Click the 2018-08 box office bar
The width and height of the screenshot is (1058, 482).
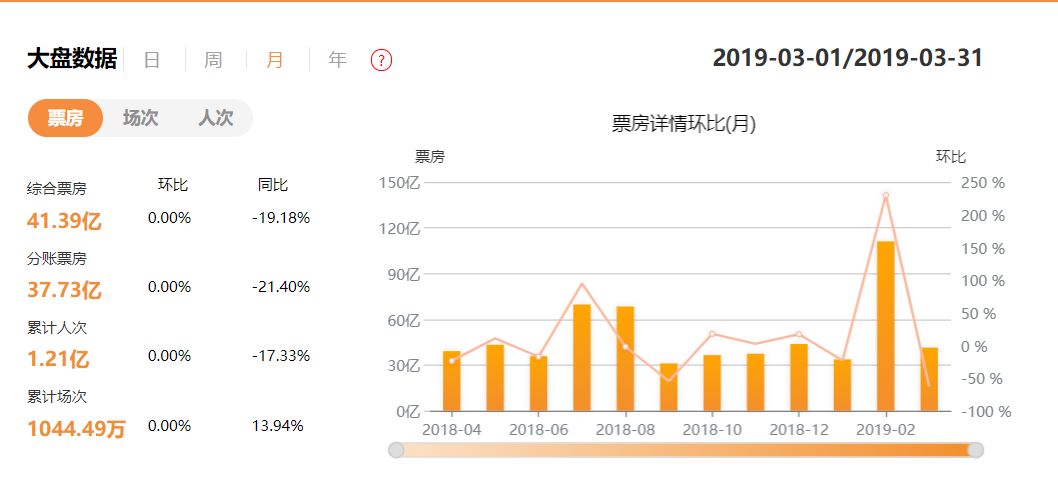click(x=625, y=359)
